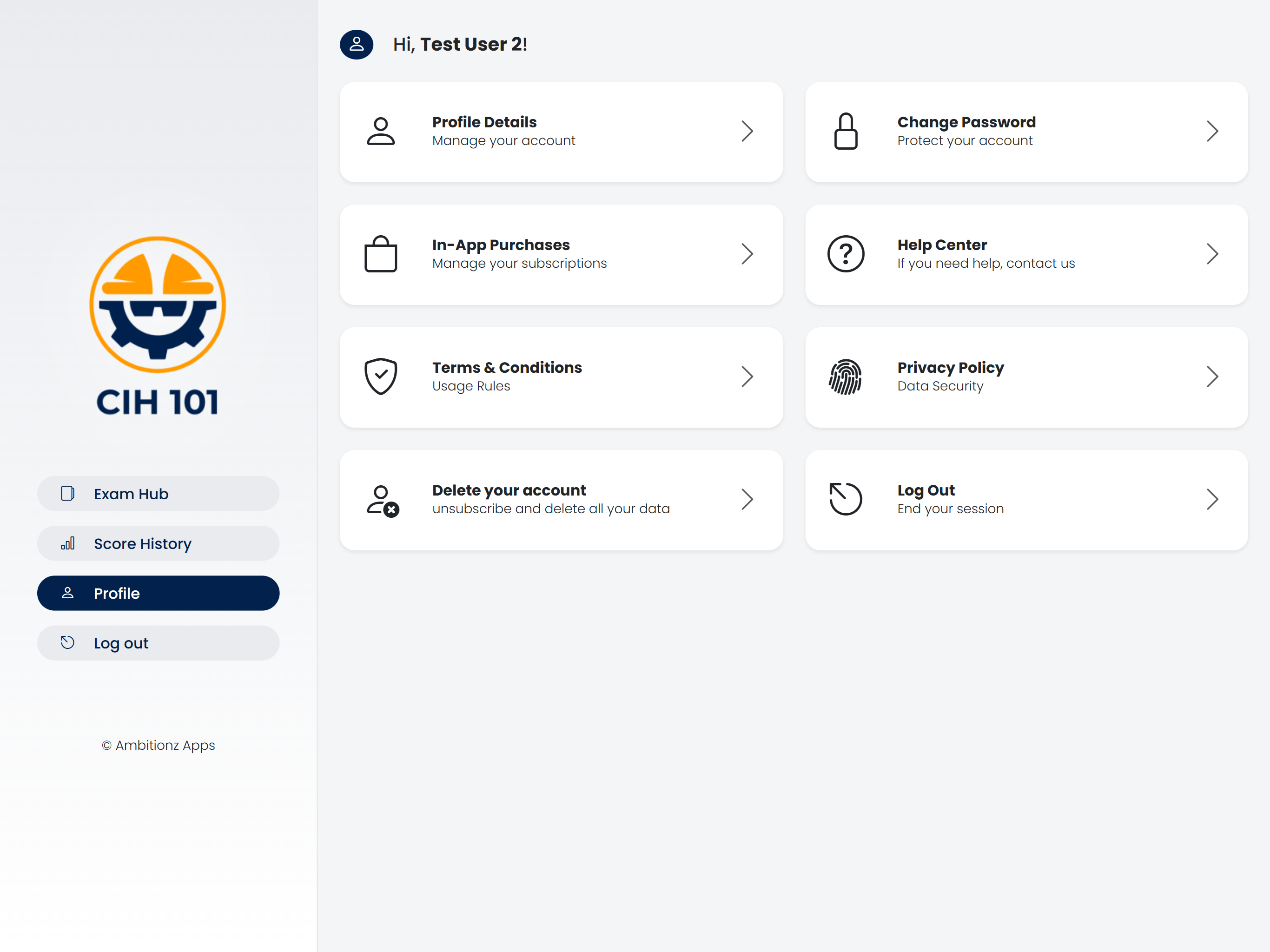1270x952 pixels.
Task: Click 'Data Security' subtitle text
Action: [x=940, y=386]
